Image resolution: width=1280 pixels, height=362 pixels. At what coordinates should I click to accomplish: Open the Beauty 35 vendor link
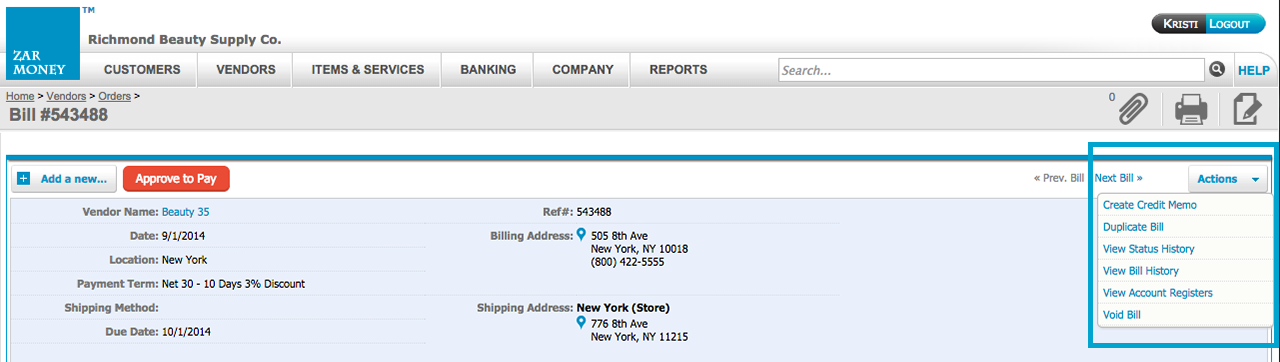pyautogui.click(x=185, y=212)
